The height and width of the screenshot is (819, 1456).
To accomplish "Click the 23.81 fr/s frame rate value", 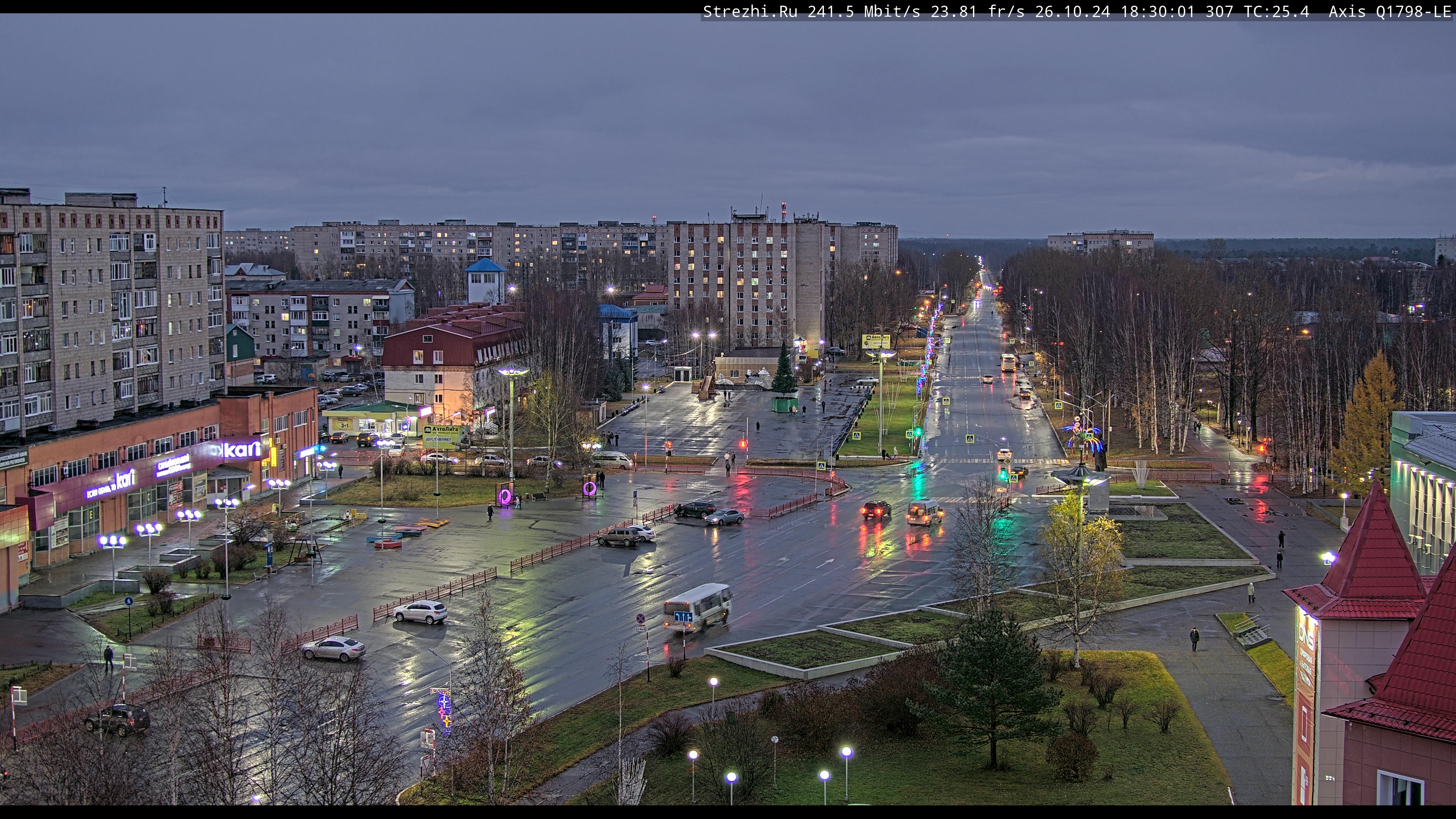I will [977, 11].
